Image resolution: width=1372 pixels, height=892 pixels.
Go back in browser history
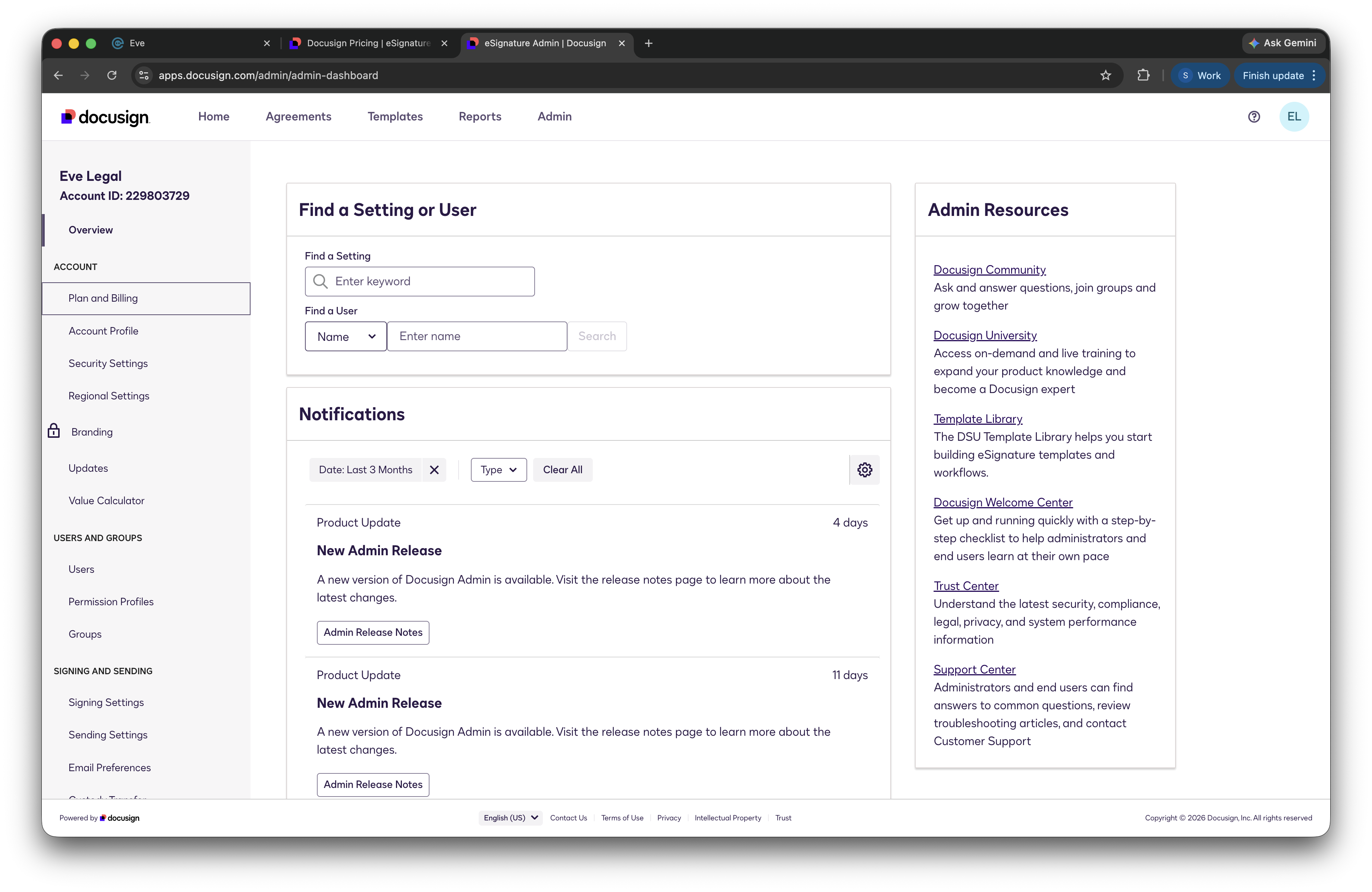(x=58, y=76)
